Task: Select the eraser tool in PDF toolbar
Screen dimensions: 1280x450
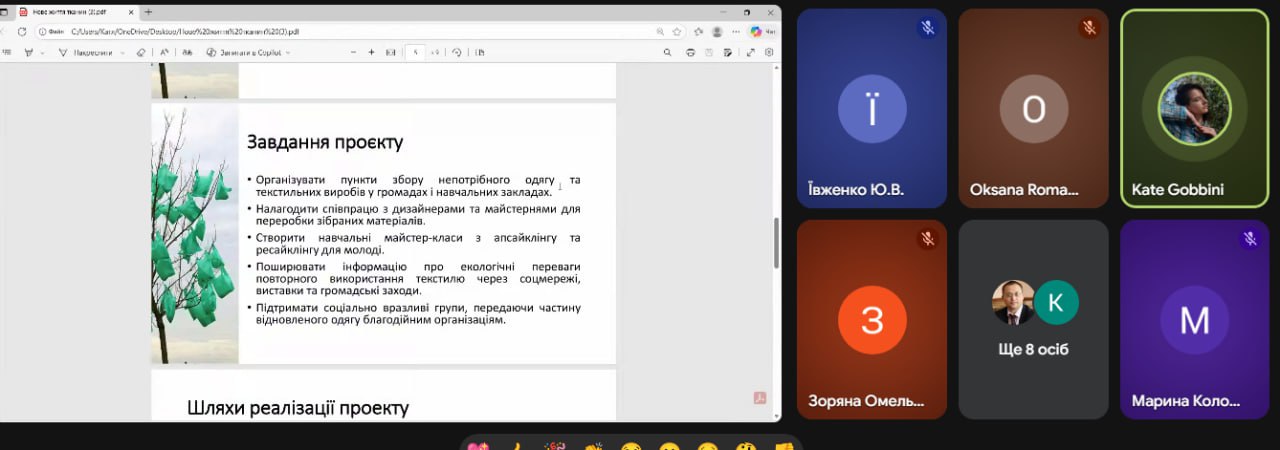Action: coord(141,52)
